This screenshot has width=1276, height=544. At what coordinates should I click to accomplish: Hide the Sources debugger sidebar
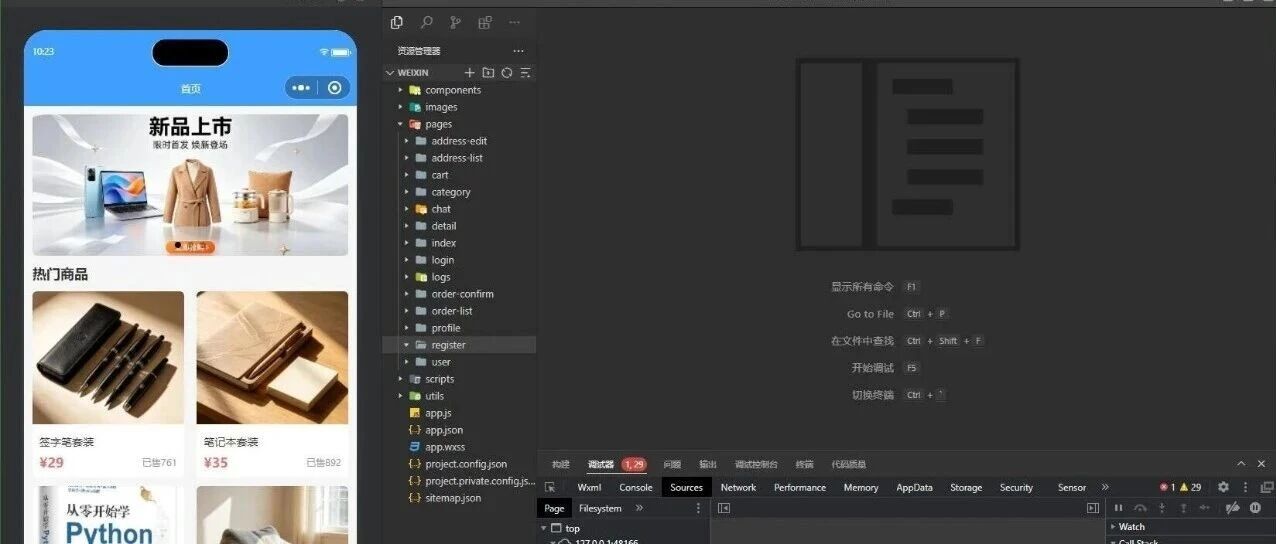tap(1093, 508)
